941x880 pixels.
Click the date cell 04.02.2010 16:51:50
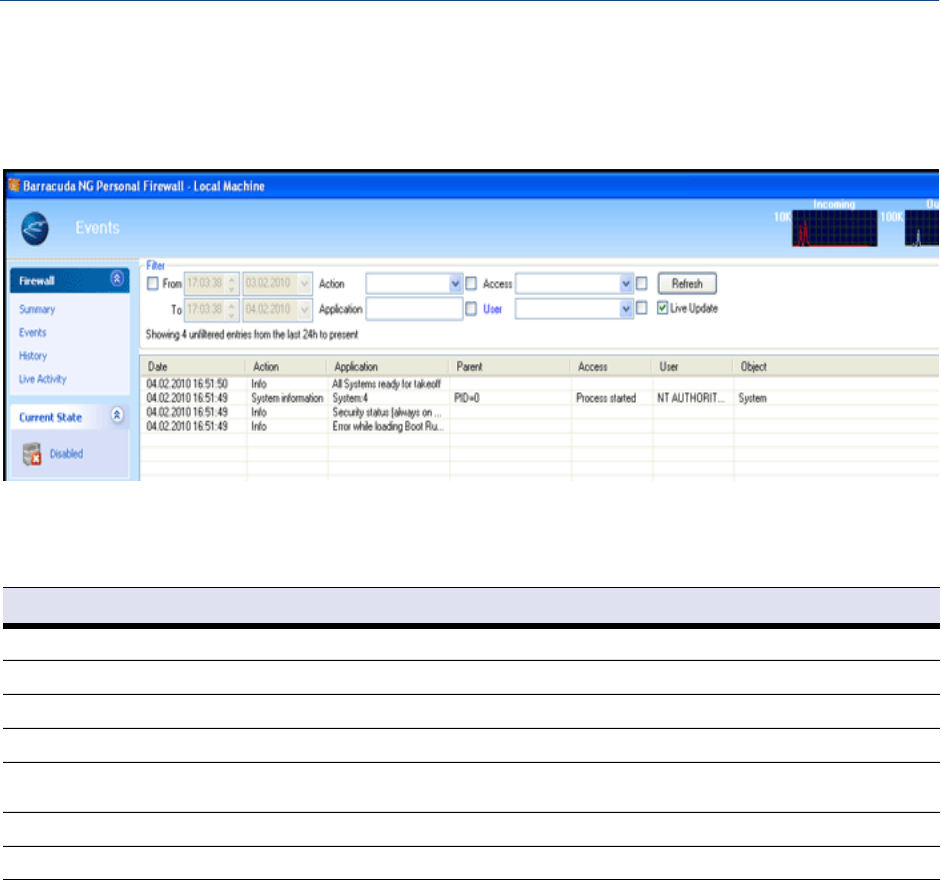pos(187,384)
